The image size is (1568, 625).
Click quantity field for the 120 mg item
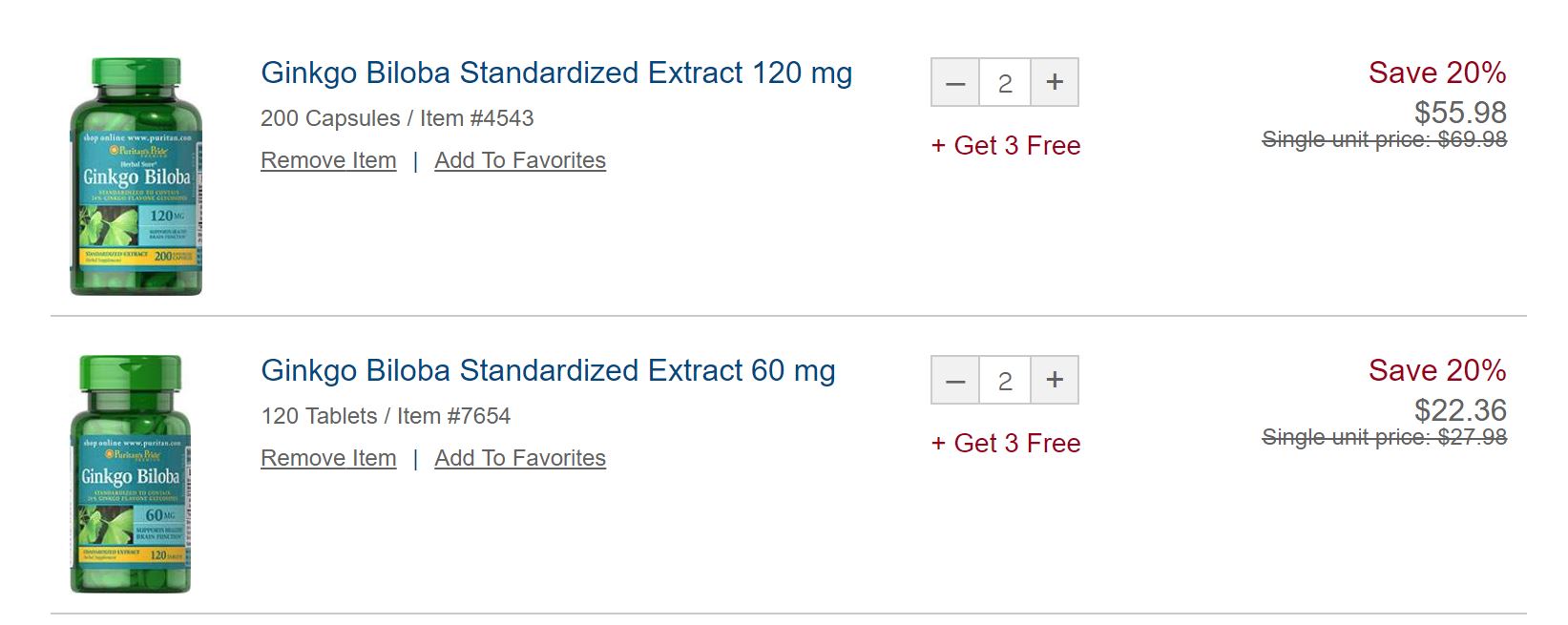pos(1005,83)
